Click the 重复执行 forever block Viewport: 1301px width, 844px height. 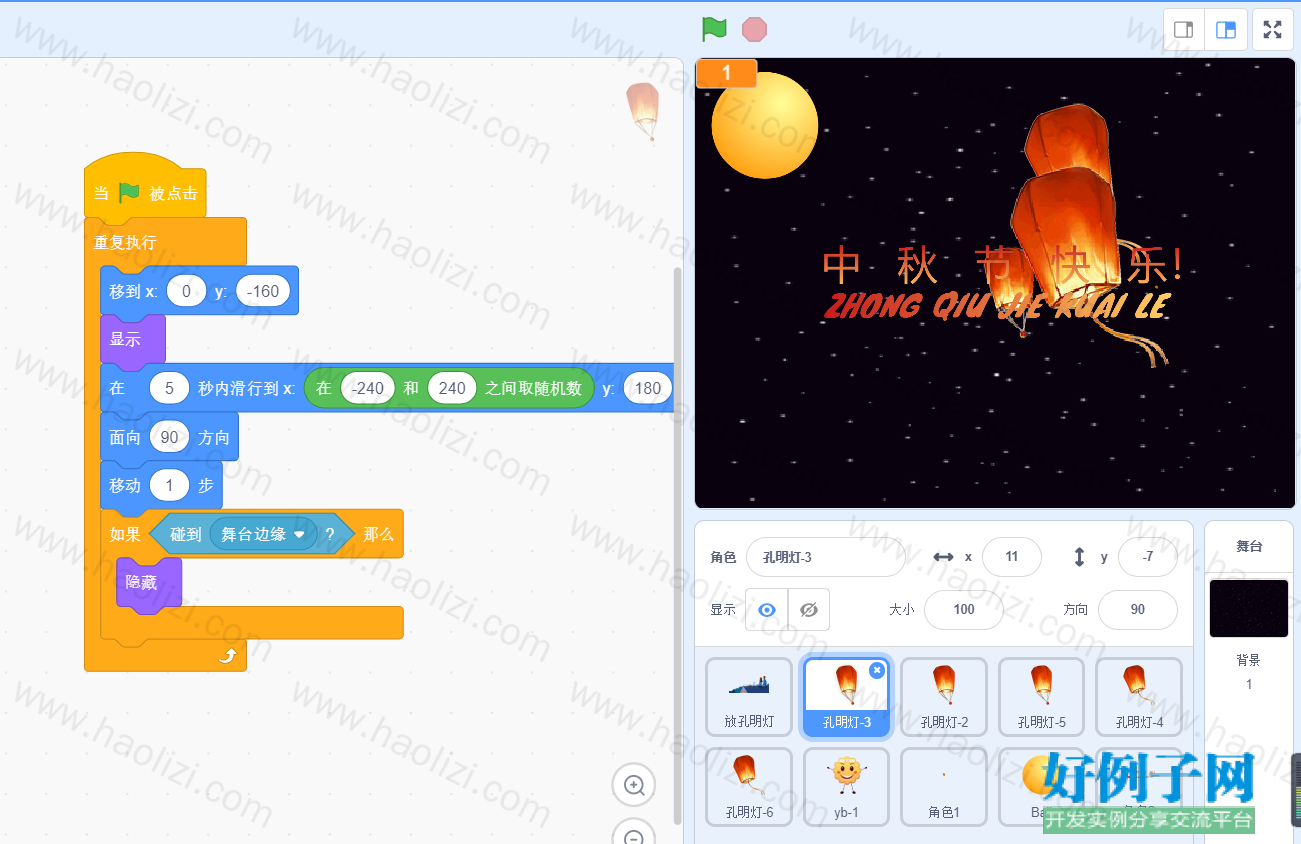click(165, 242)
